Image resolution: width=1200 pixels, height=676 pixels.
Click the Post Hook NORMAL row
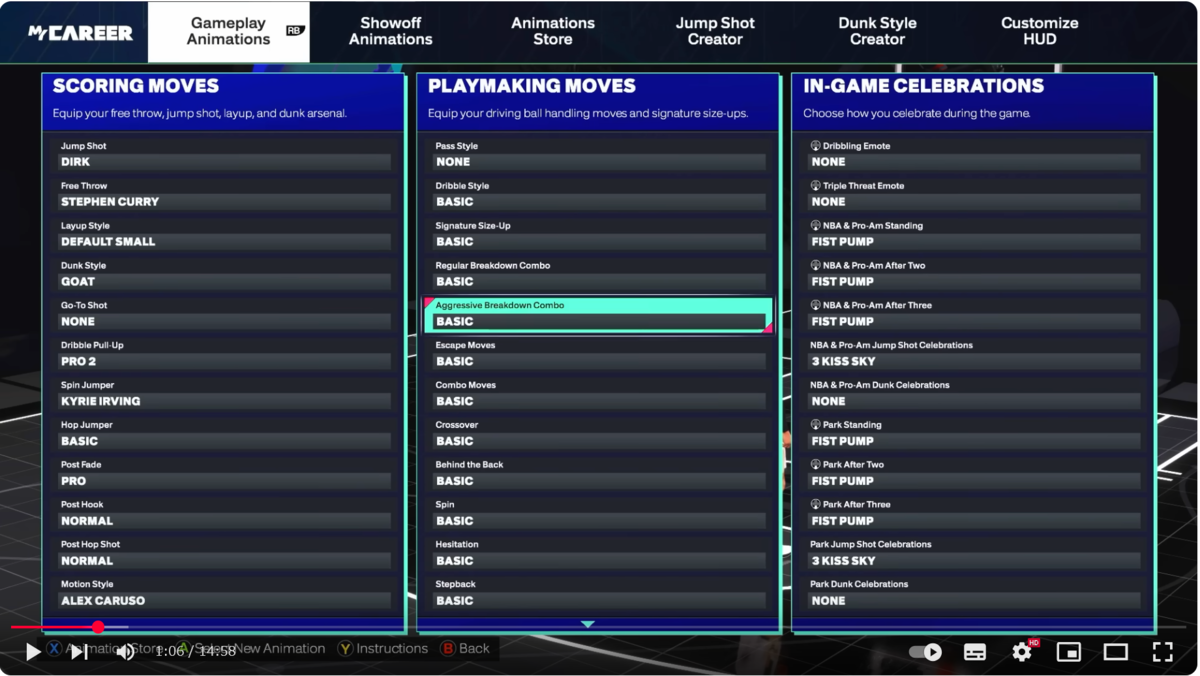click(x=224, y=513)
